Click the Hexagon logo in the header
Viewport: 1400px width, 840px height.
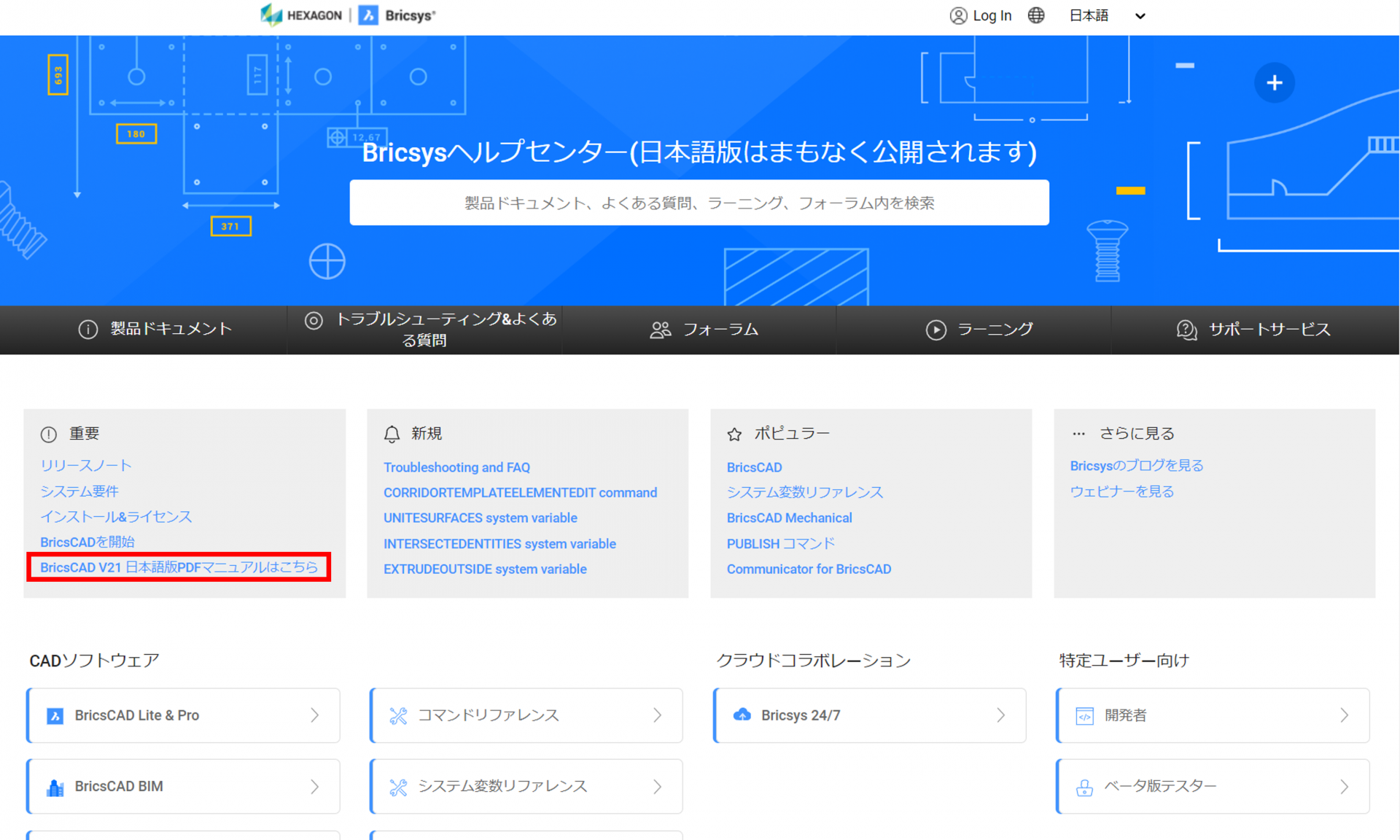tap(301, 15)
